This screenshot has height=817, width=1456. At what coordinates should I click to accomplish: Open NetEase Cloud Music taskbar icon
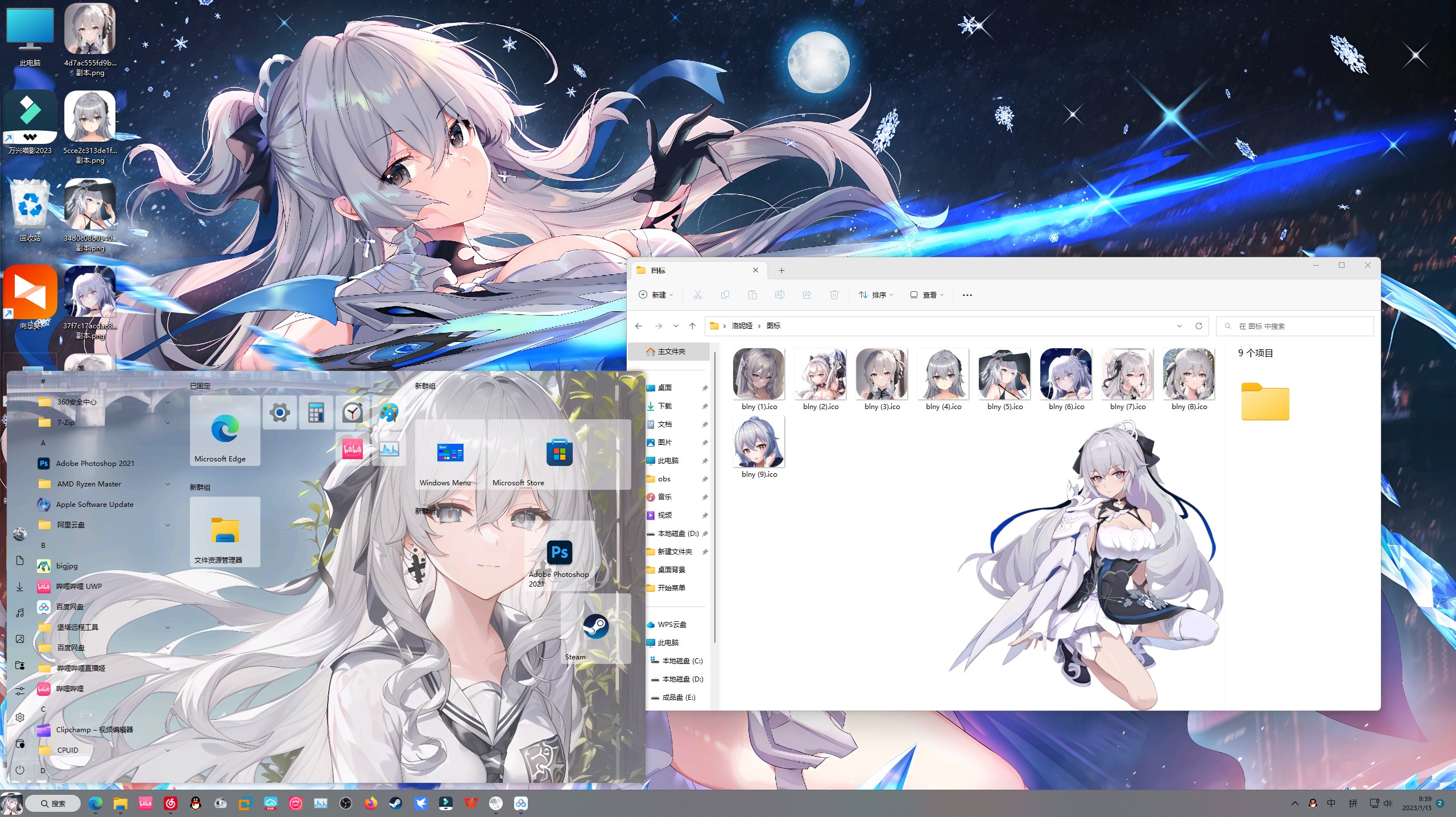pyautogui.click(x=171, y=803)
